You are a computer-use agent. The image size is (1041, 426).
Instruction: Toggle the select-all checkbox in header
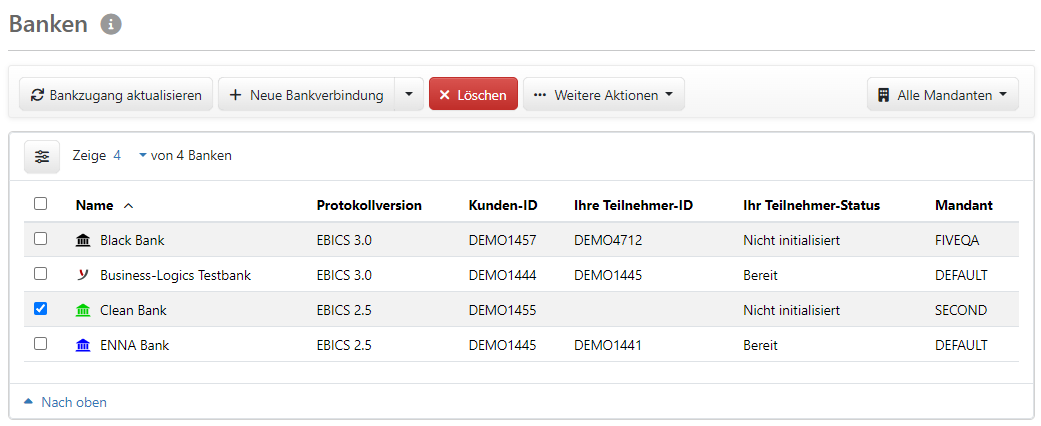(40, 204)
